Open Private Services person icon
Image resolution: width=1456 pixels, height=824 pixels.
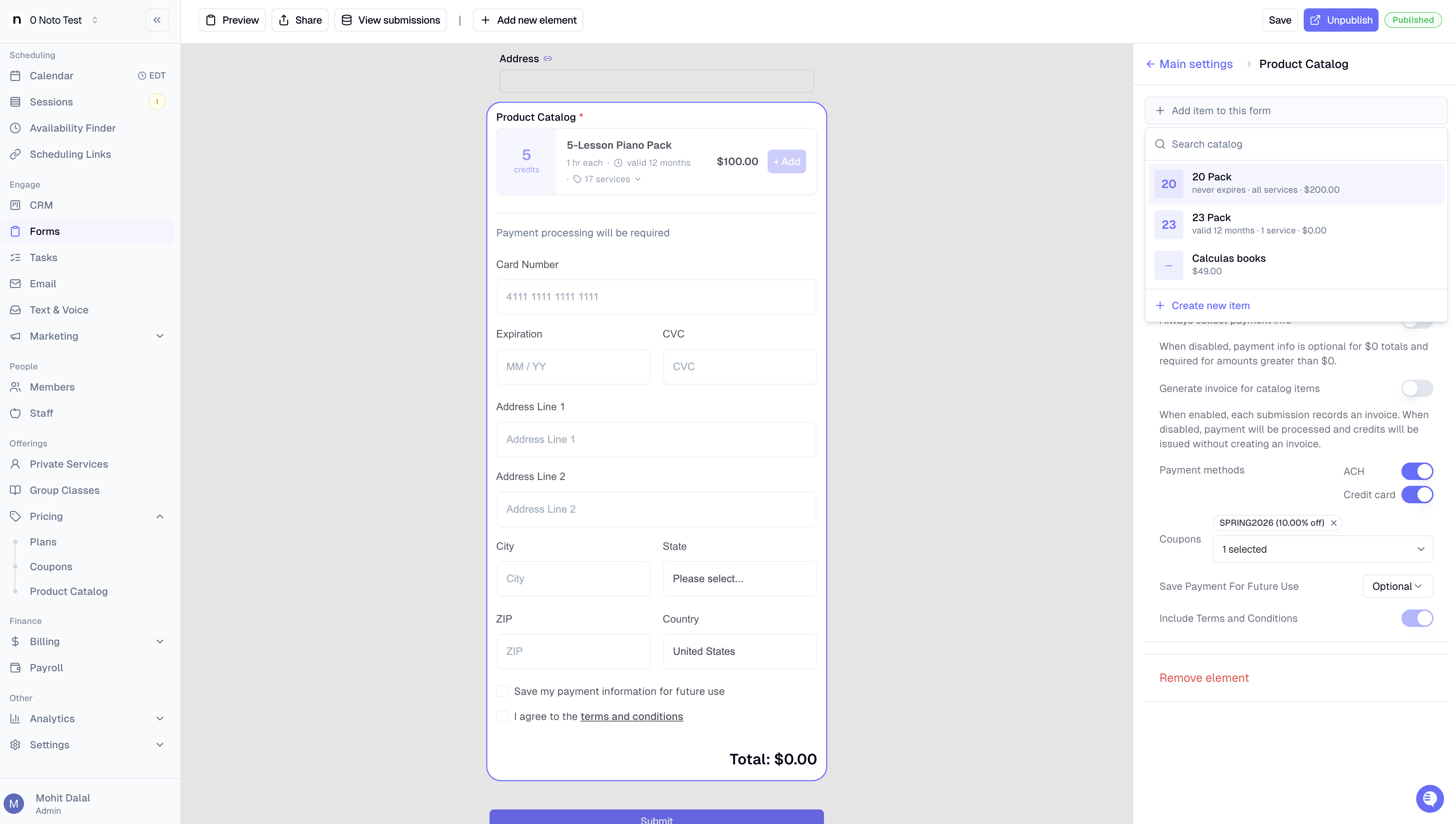[x=15, y=464]
